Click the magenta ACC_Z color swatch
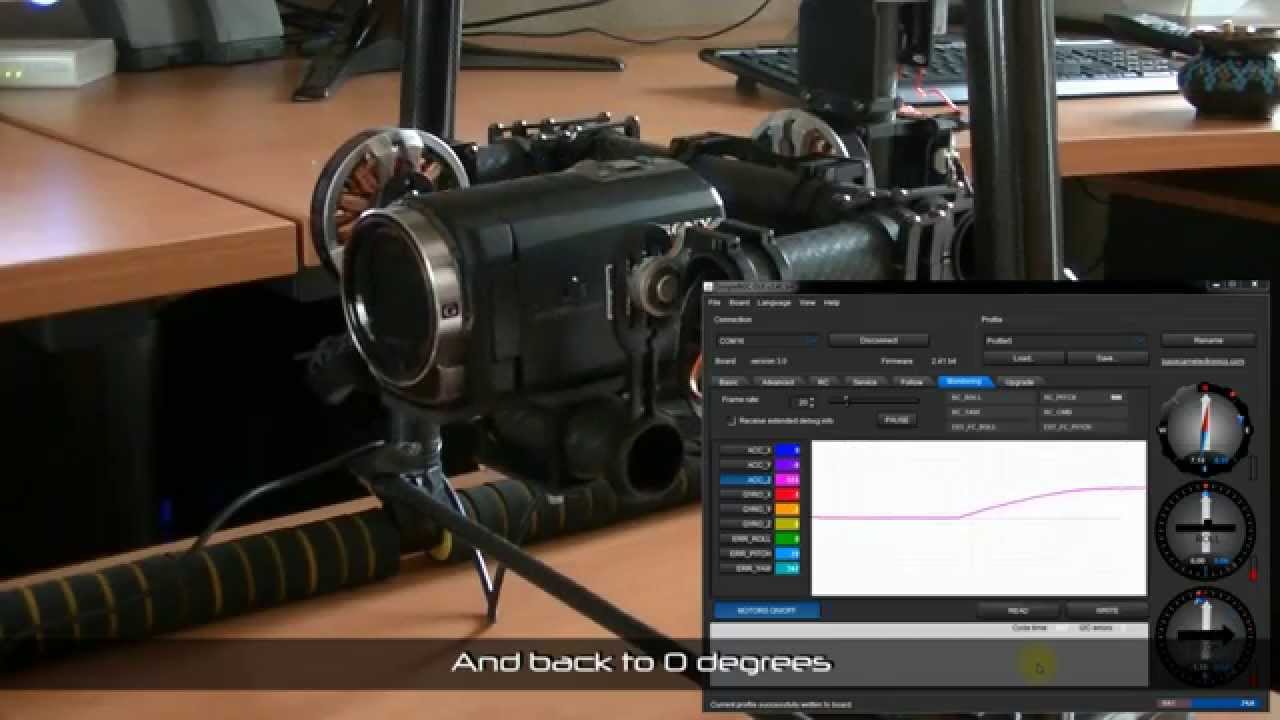The image size is (1280, 720). click(788, 480)
